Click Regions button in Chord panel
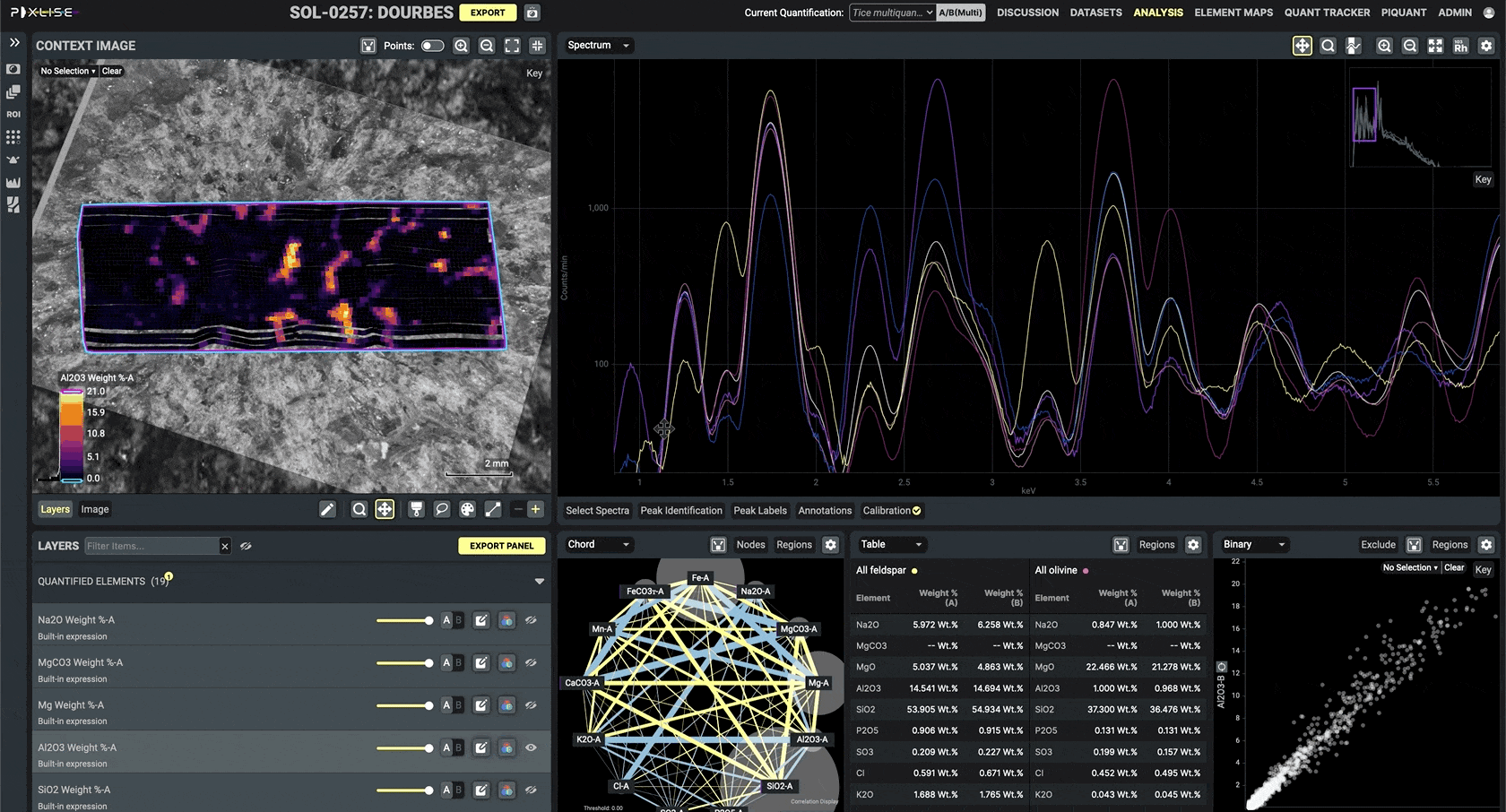1506x812 pixels. point(794,545)
